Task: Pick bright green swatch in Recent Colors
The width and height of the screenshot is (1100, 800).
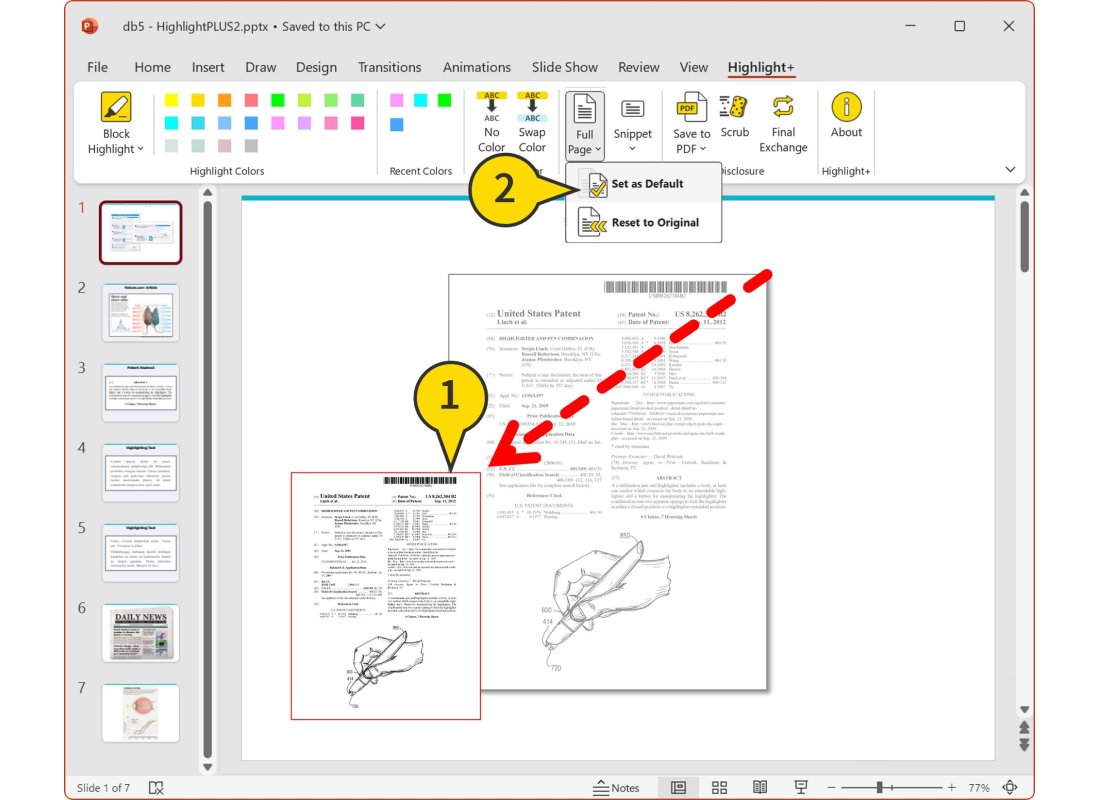Action: click(445, 100)
